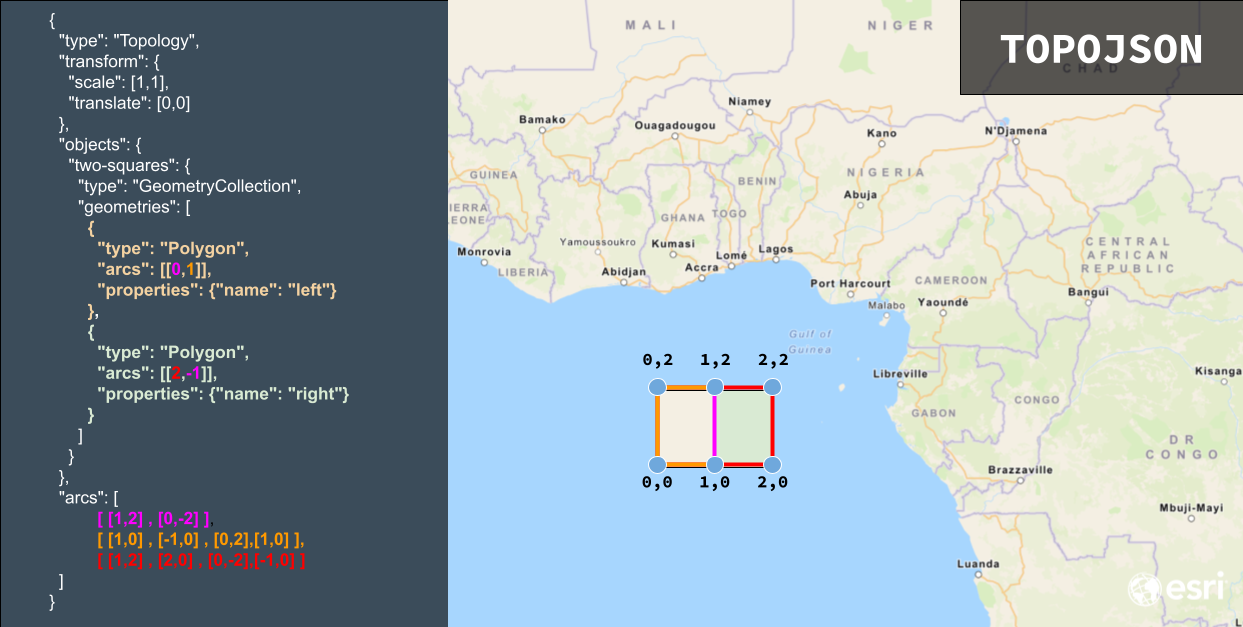Click the Luanda city label
The image size is (1243, 627).
coord(978,564)
